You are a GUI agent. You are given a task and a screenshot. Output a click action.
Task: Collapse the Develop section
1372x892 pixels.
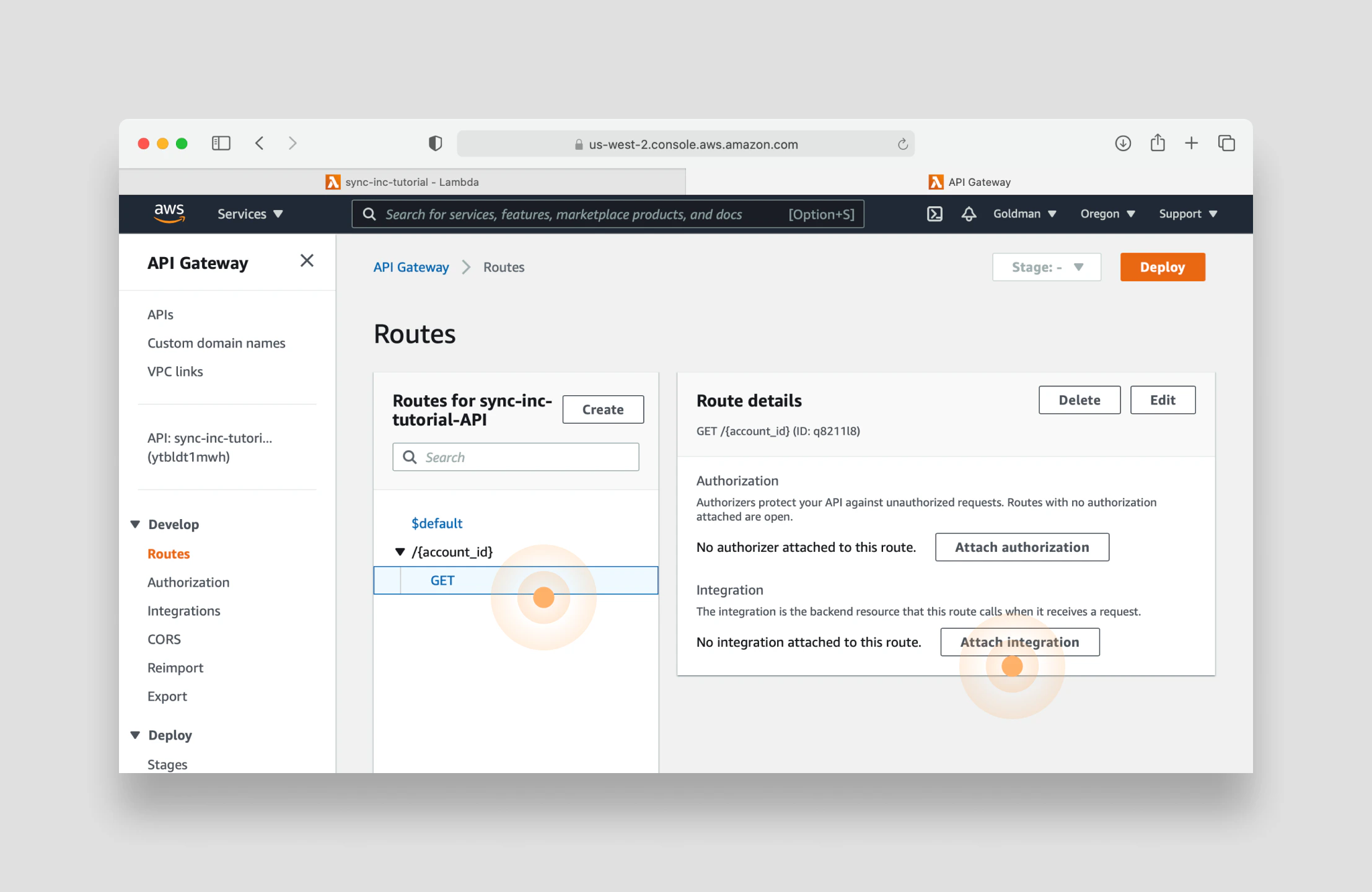coord(135,524)
